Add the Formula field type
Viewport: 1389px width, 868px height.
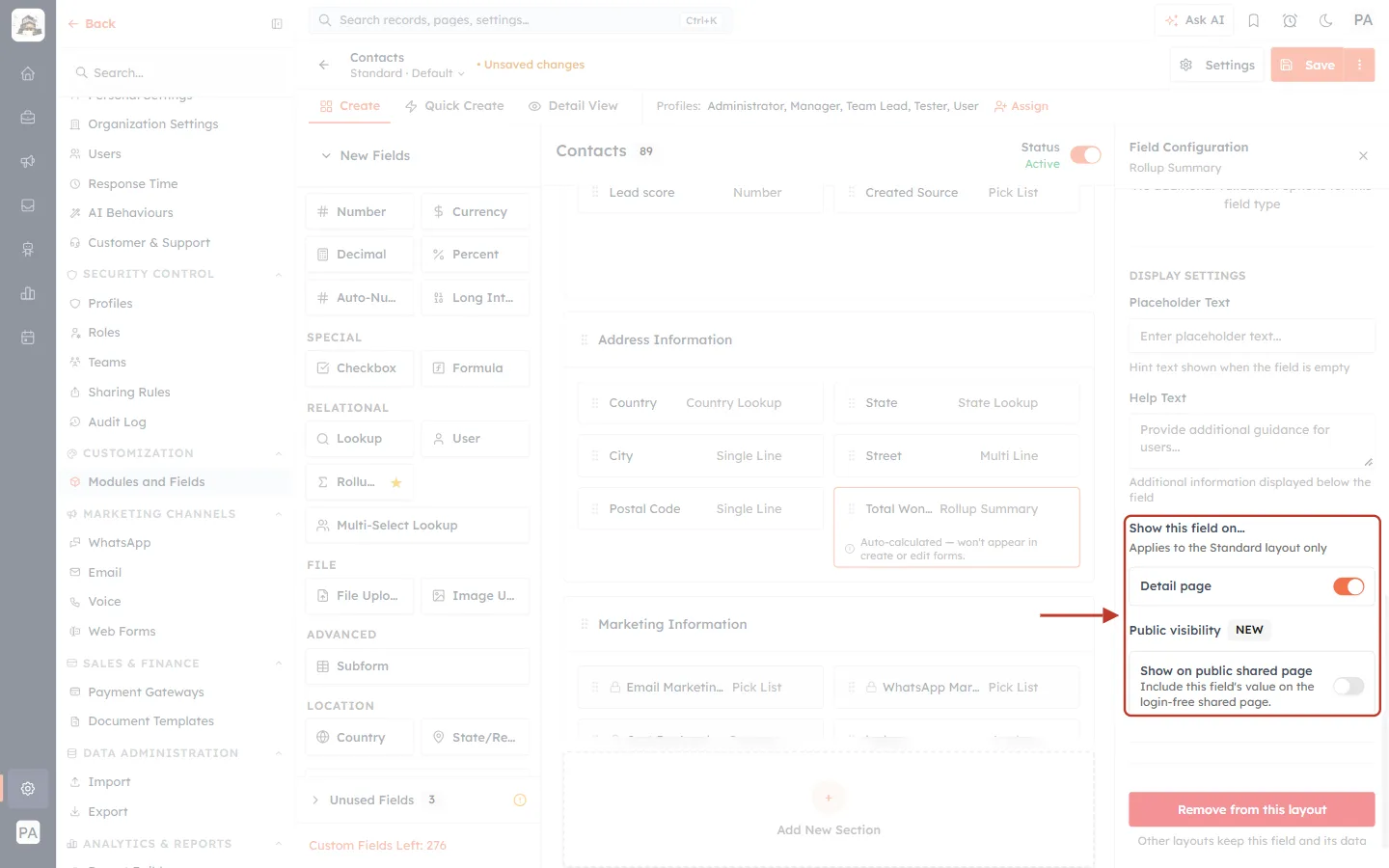pos(476,368)
